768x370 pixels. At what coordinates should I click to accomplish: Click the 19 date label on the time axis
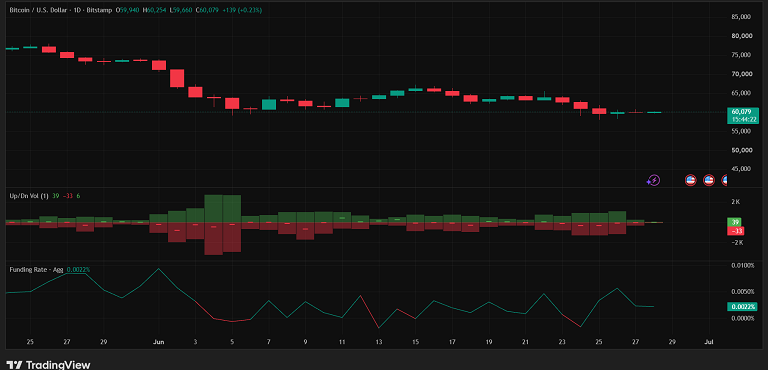point(489,342)
